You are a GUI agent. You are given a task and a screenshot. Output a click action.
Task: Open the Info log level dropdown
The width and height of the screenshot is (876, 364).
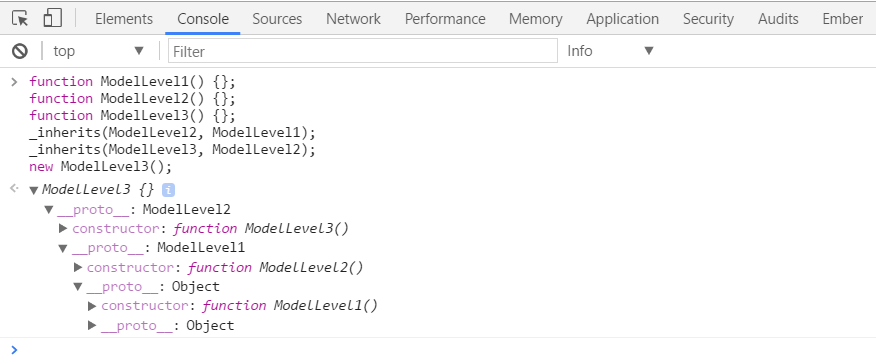[x=610, y=51]
